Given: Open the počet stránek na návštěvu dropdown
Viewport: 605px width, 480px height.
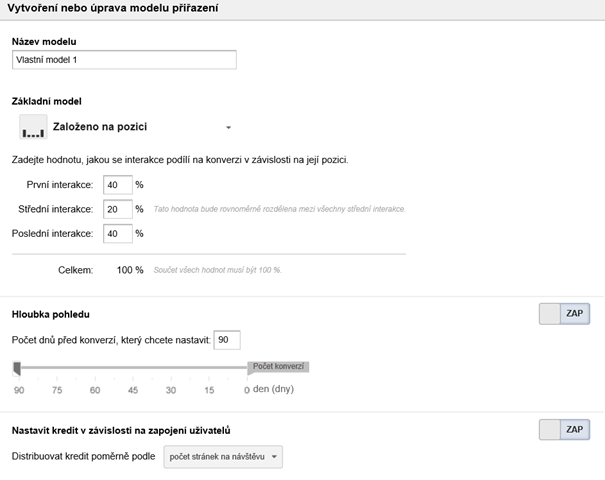Looking at the screenshot, I should [x=223, y=457].
